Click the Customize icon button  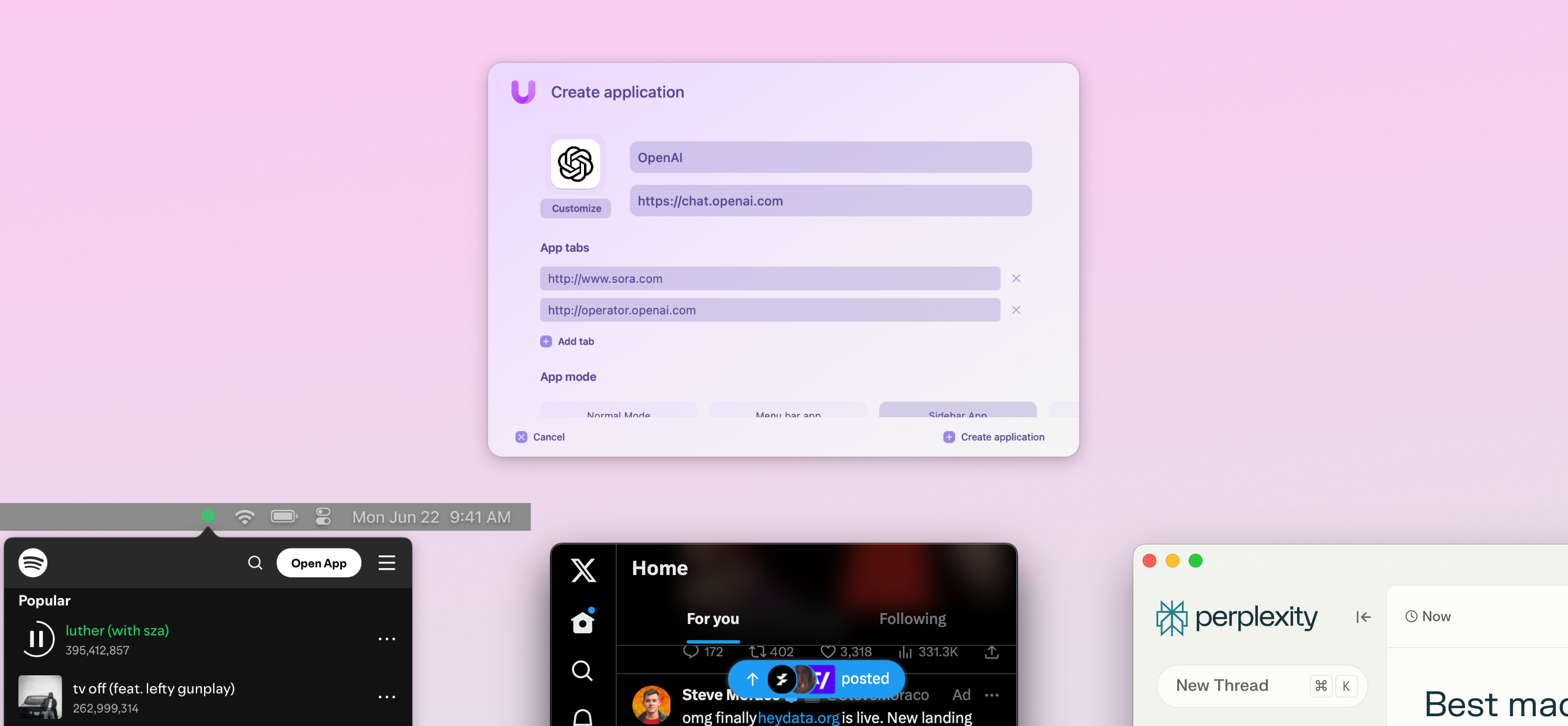(576, 208)
